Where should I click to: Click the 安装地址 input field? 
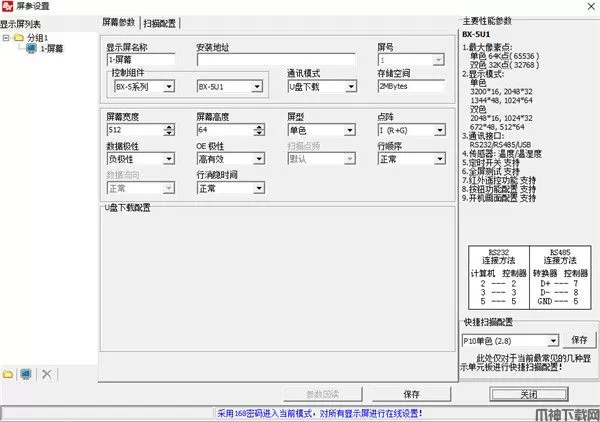tap(276, 60)
